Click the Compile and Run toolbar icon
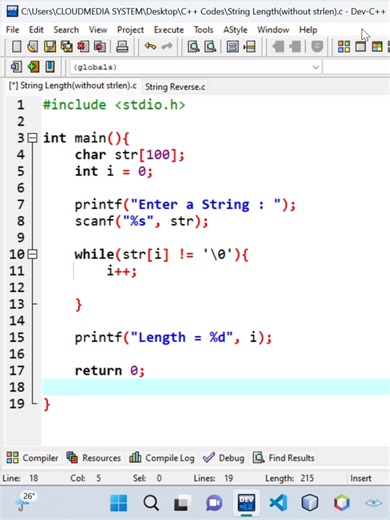 (x=377, y=46)
